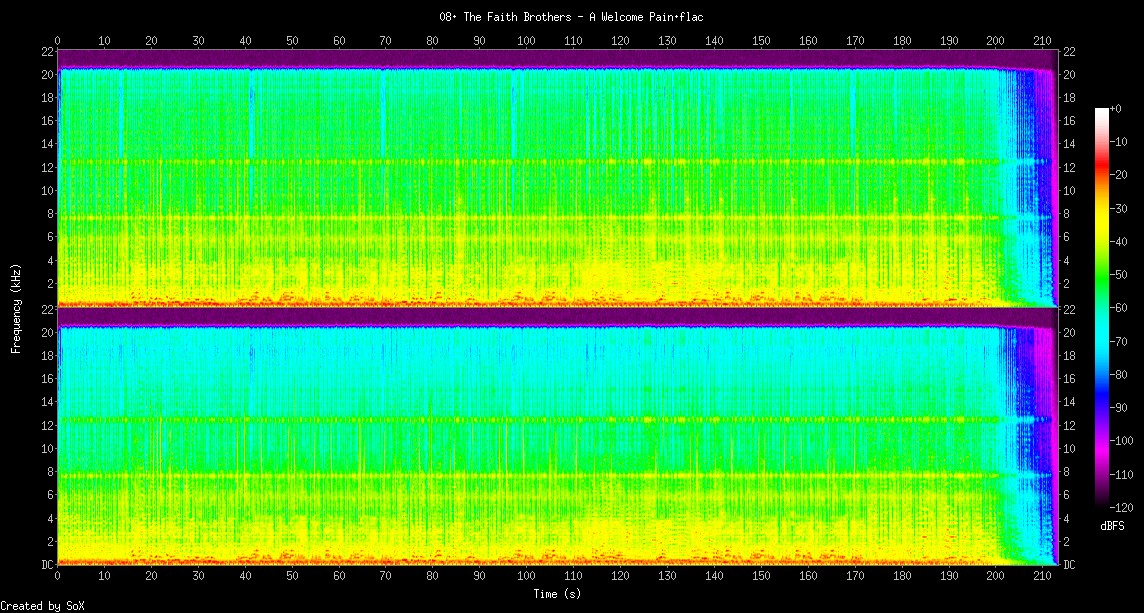Click the "Frequency (kHz)" vertical axis label
1144x613 pixels.
[x=16, y=308]
